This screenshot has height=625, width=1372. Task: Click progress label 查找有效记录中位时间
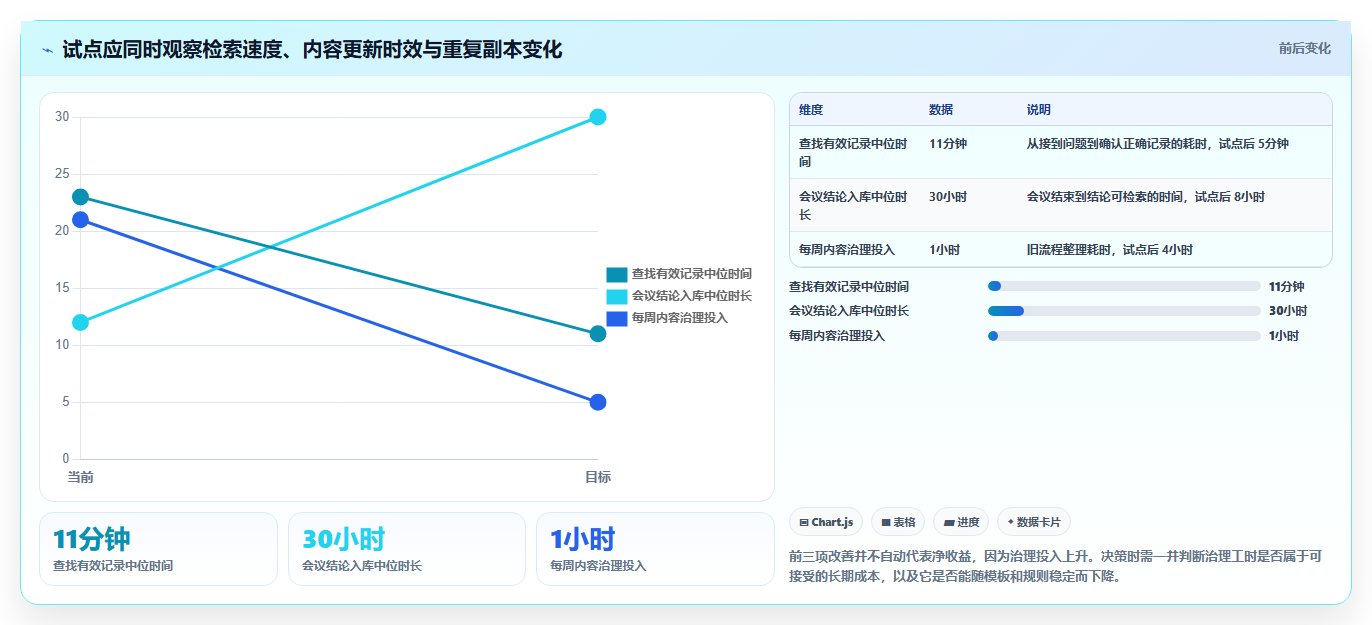[x=849, y=287]
